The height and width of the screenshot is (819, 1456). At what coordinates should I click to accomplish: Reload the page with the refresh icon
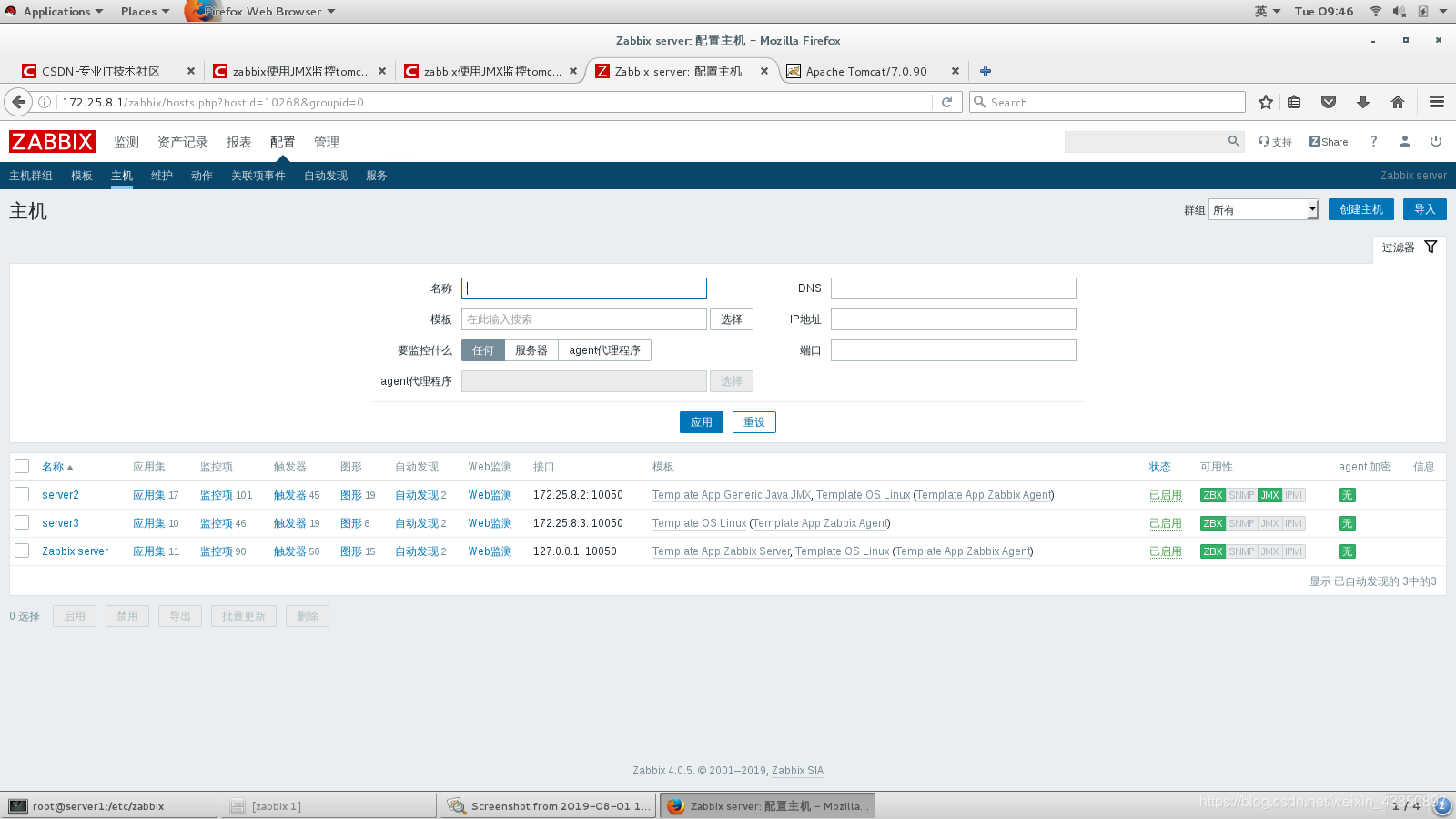click(946, 102)
